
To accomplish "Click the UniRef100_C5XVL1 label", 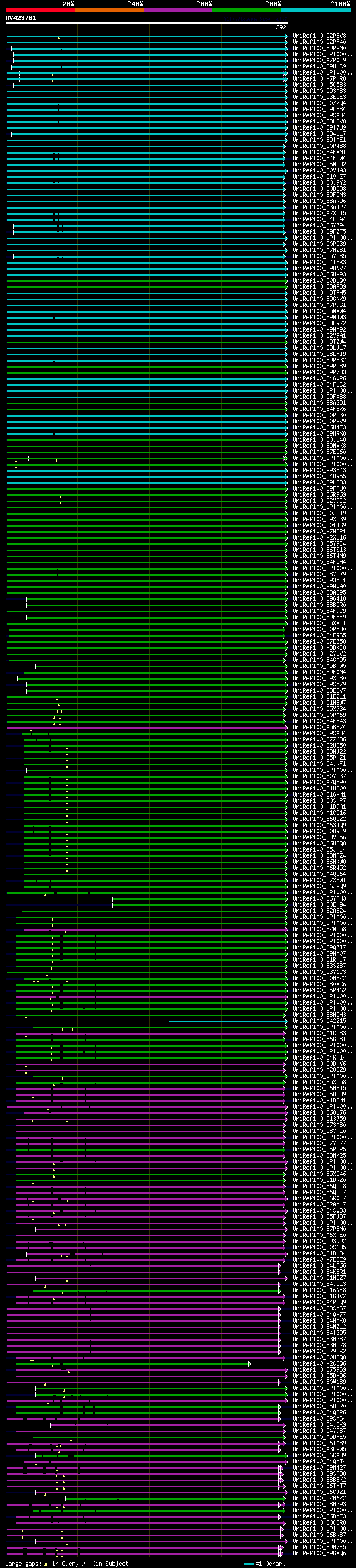I will [319, 624].
